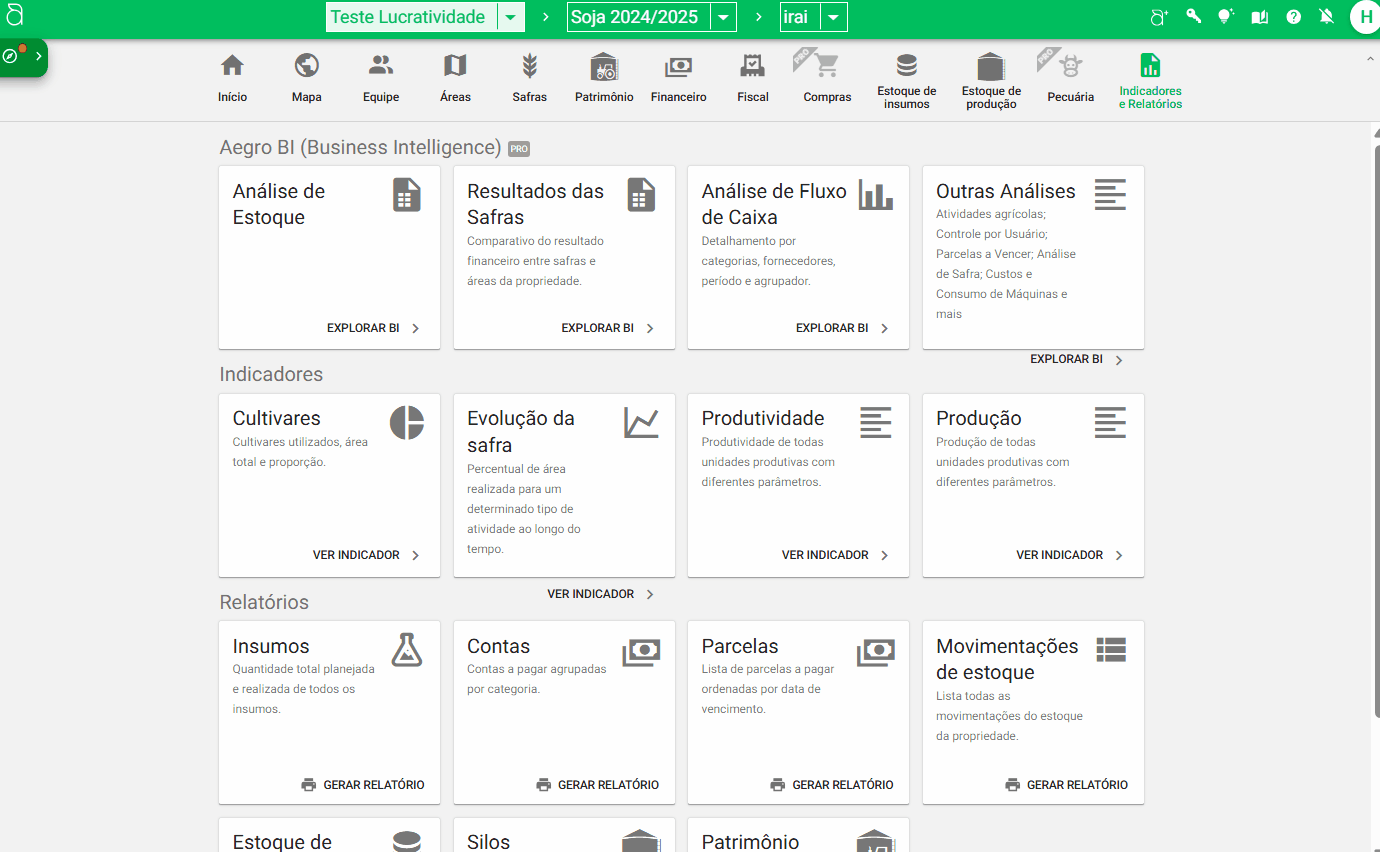Image resolution: width=1380 pixels, height=852 pixels.
Task: Collapse the top navigation bar arrow
Action: point(1370,60)
